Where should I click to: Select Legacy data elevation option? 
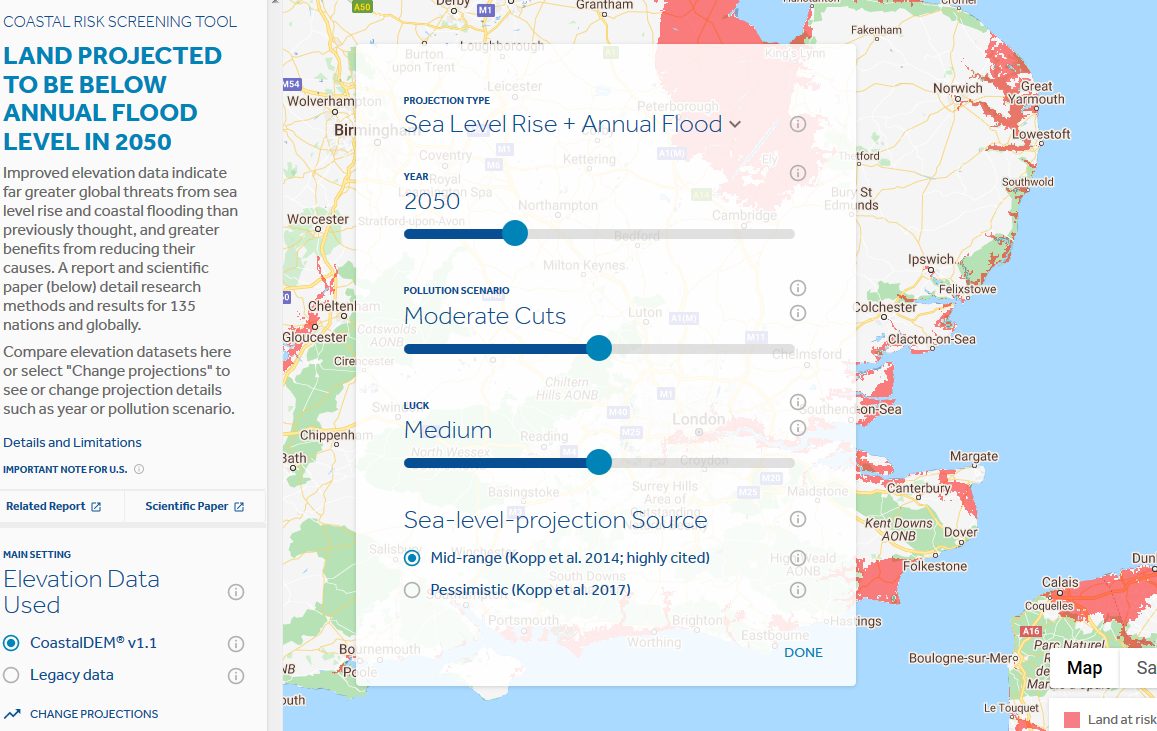pyautogui.click(x=11, y=675)
